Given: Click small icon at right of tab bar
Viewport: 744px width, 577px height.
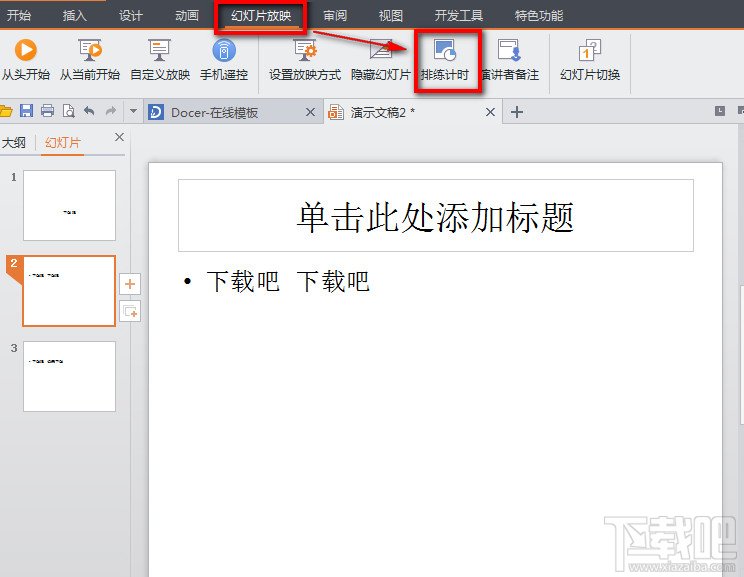Looking at the screenshot, I should click(x=720, y=111).
